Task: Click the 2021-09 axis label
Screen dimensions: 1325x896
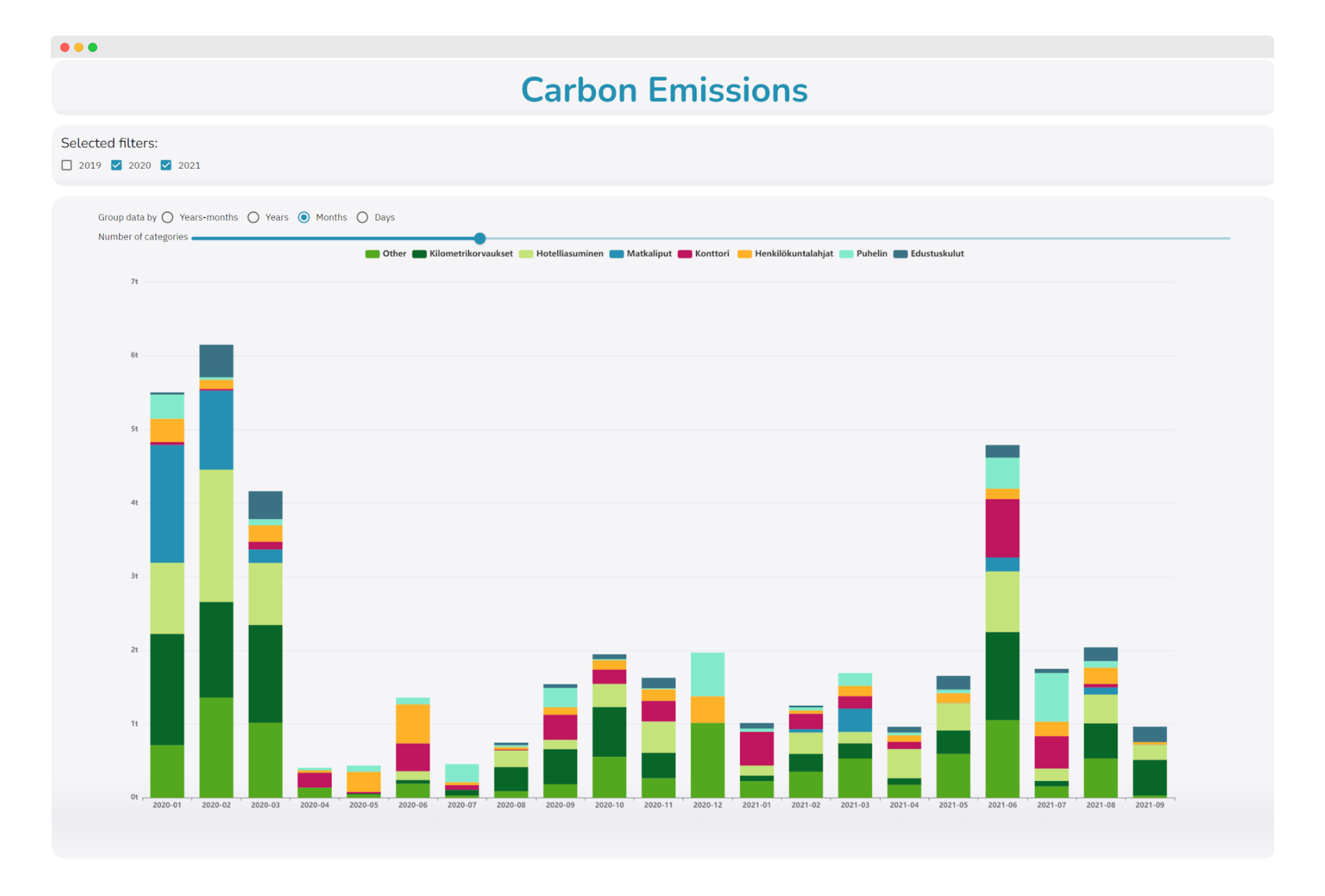Action: click(x=1150, y=805)
